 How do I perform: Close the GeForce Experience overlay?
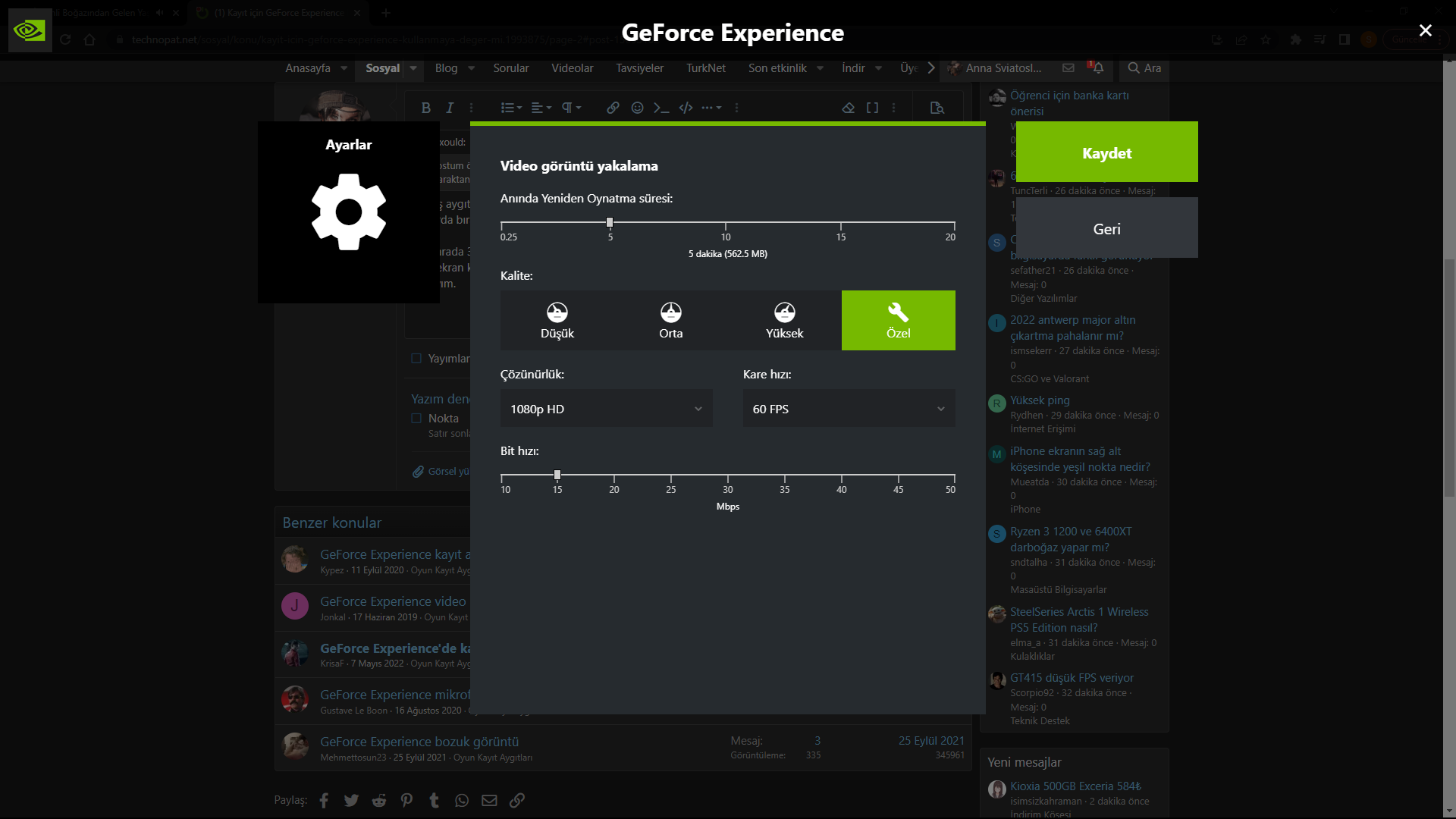tap(1426, 30)
